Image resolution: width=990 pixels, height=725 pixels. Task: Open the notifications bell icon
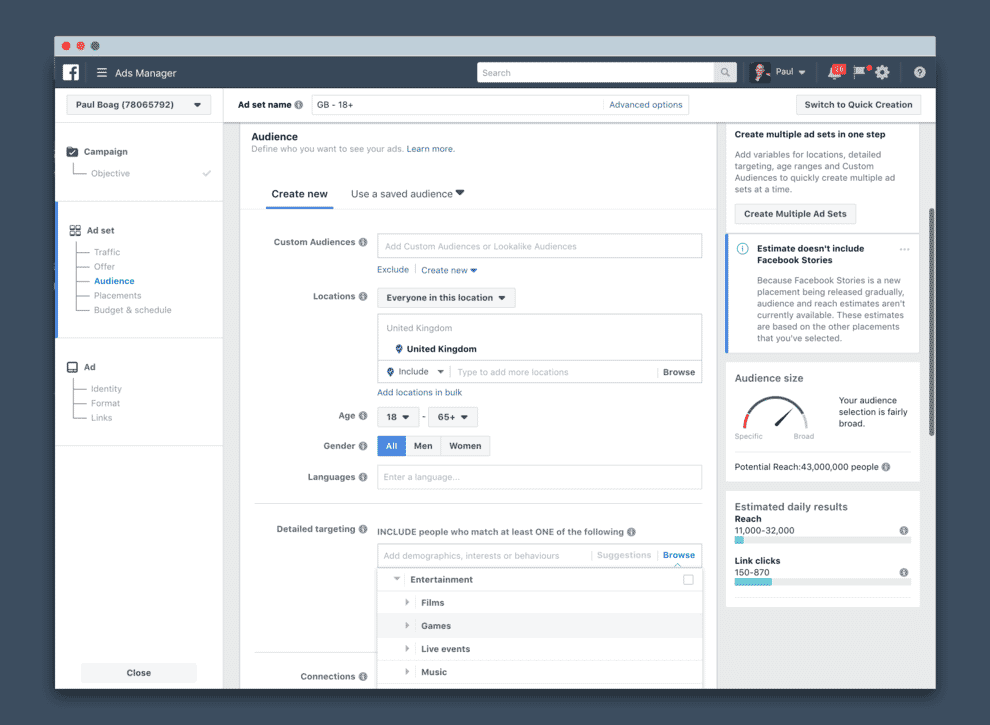click(x=835, y=73)
